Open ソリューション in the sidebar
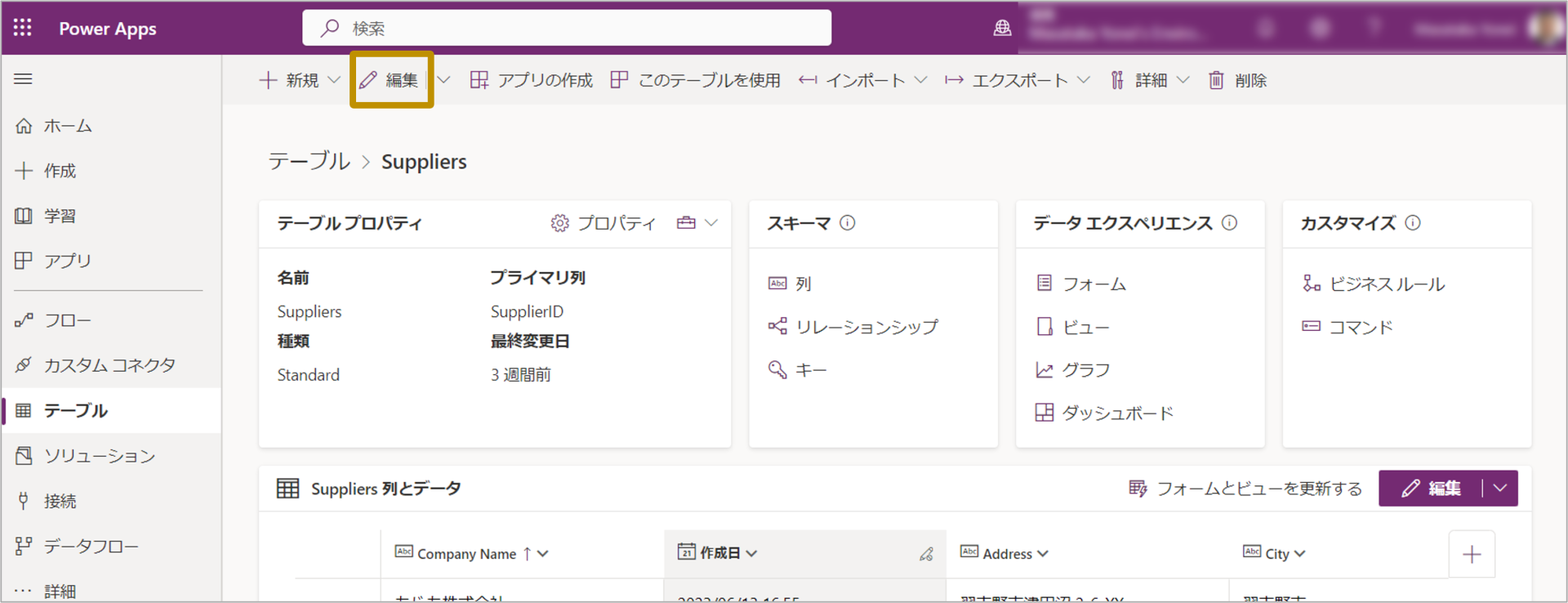 110,456
